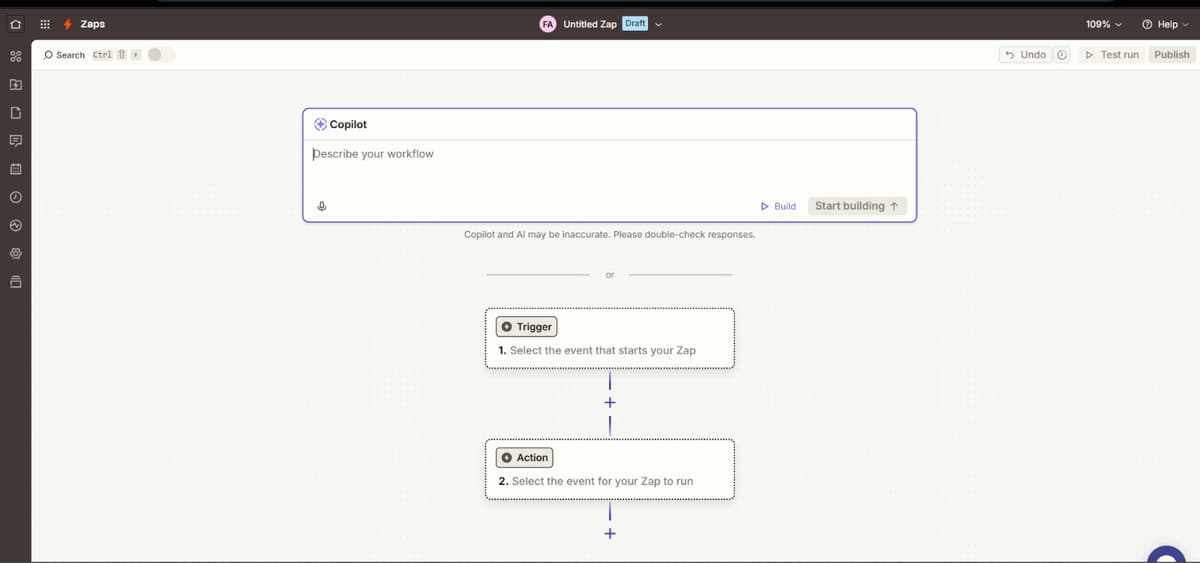
Task: Open the apps grid menu
Action: 45,24
